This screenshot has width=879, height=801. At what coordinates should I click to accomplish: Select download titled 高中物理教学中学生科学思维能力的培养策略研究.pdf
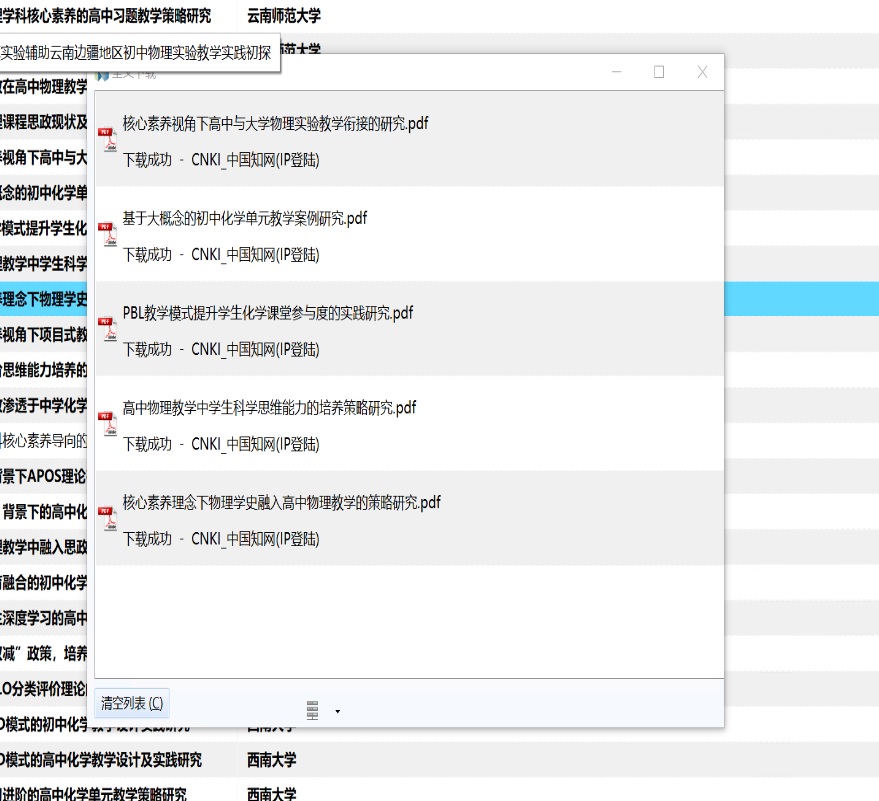269,408
